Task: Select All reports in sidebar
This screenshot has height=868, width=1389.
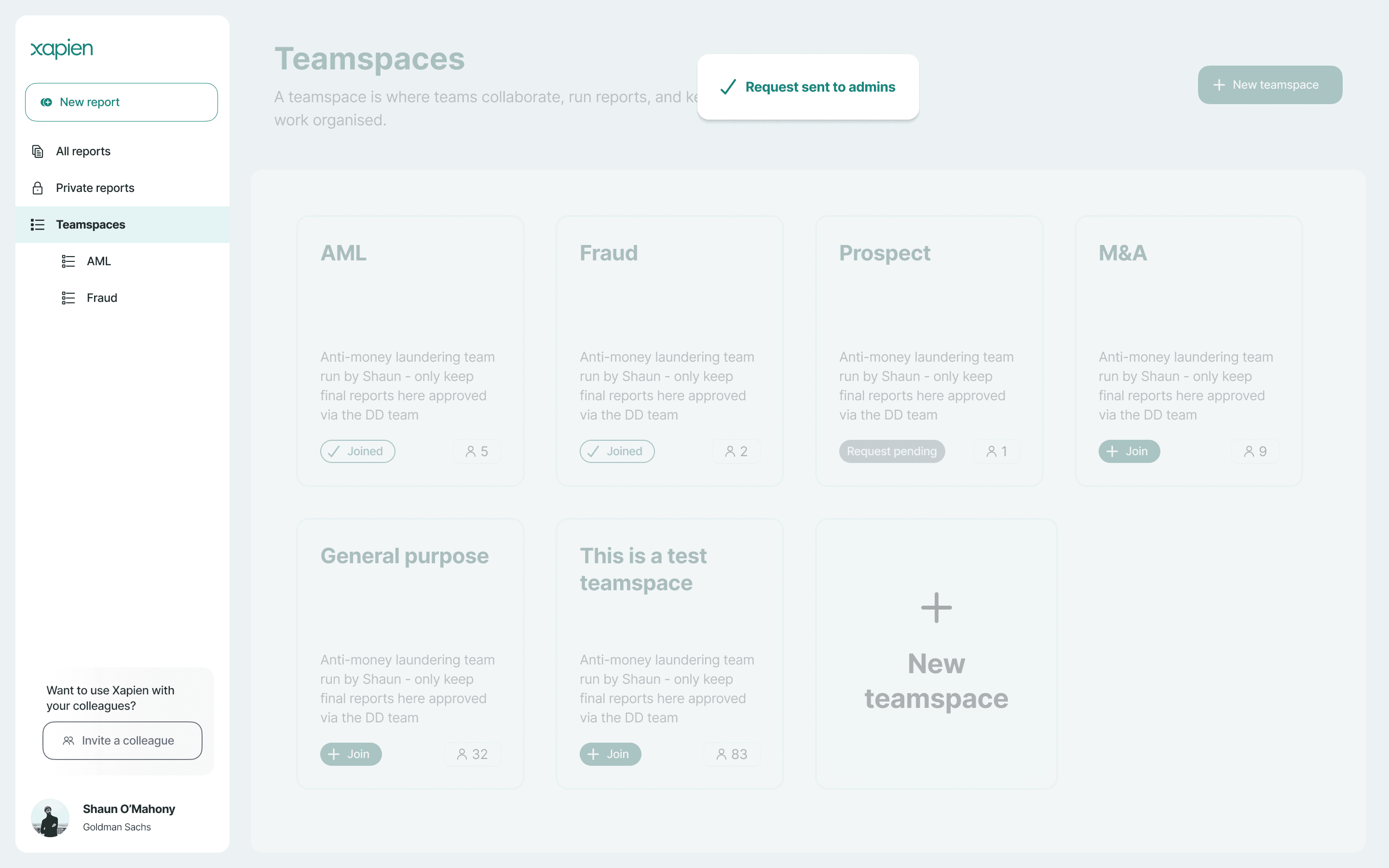Action: pos(83,151)
